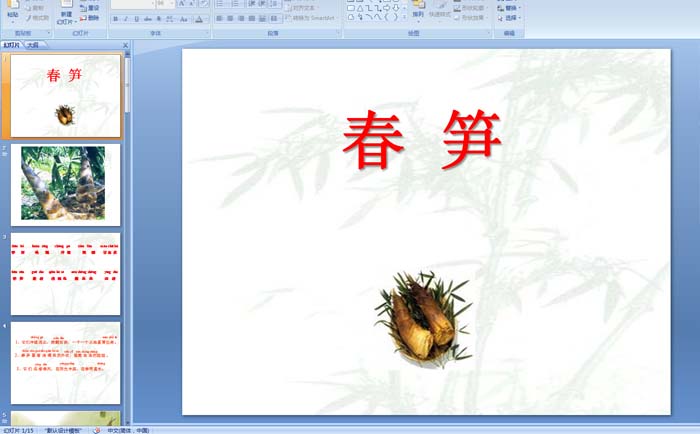The image size is (700, 434).
Task: Click the bullets list button
Action: click(222, 4)
